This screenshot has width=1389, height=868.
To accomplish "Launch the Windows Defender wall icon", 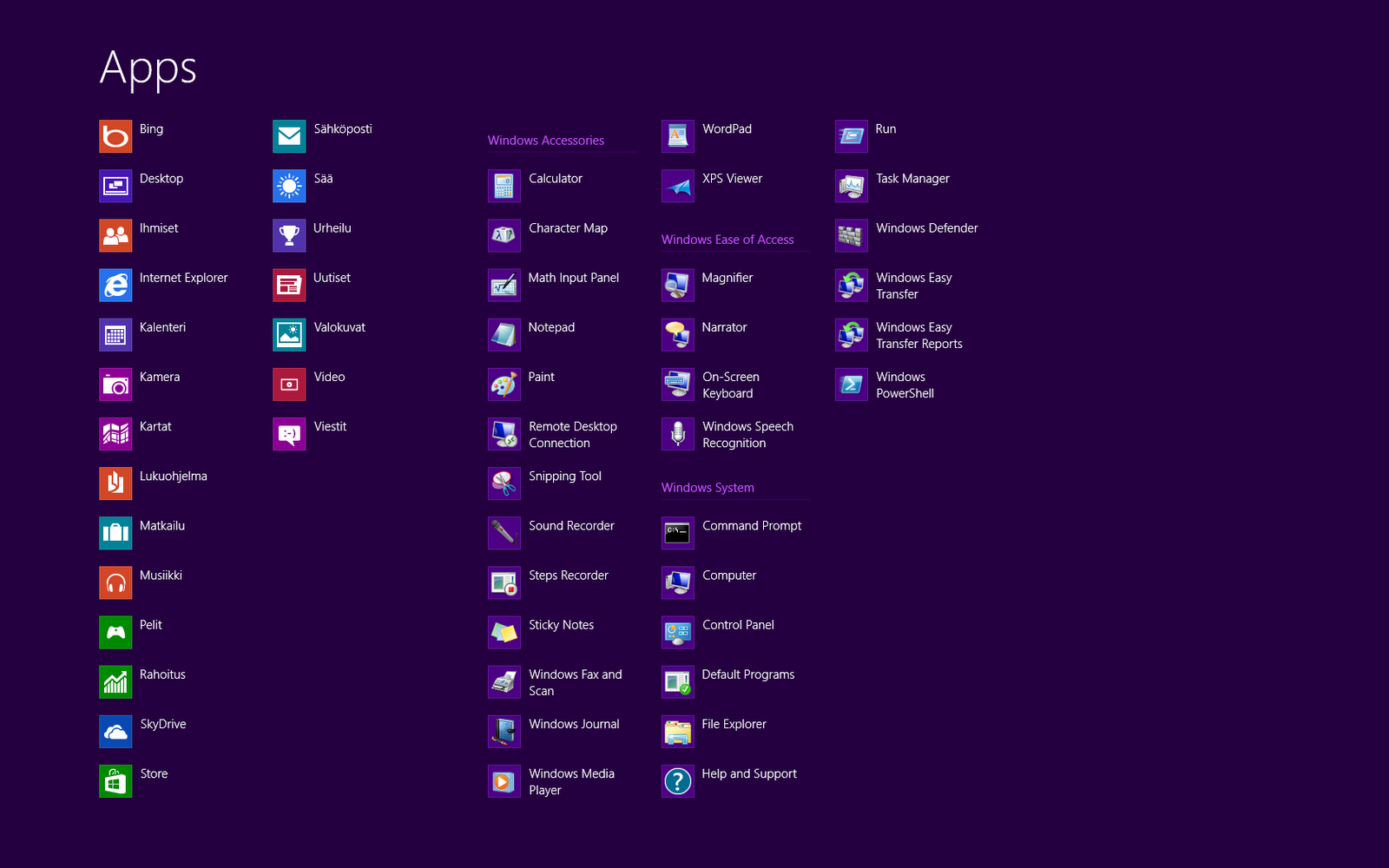I will 852,235.
